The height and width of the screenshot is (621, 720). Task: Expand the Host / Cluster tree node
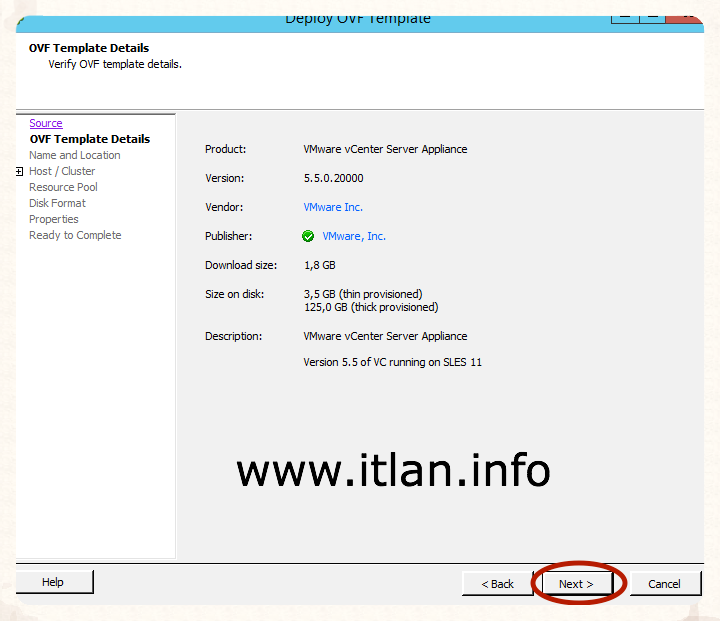click(x=19, y=171)
